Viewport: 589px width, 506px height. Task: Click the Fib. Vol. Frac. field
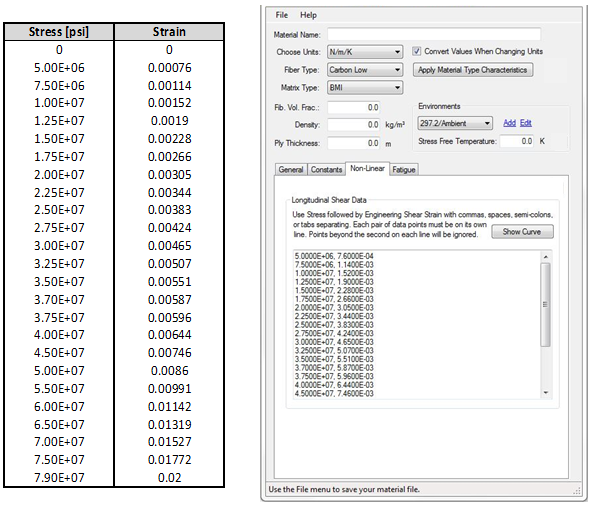pyautogui.click(x=353, y=107)
